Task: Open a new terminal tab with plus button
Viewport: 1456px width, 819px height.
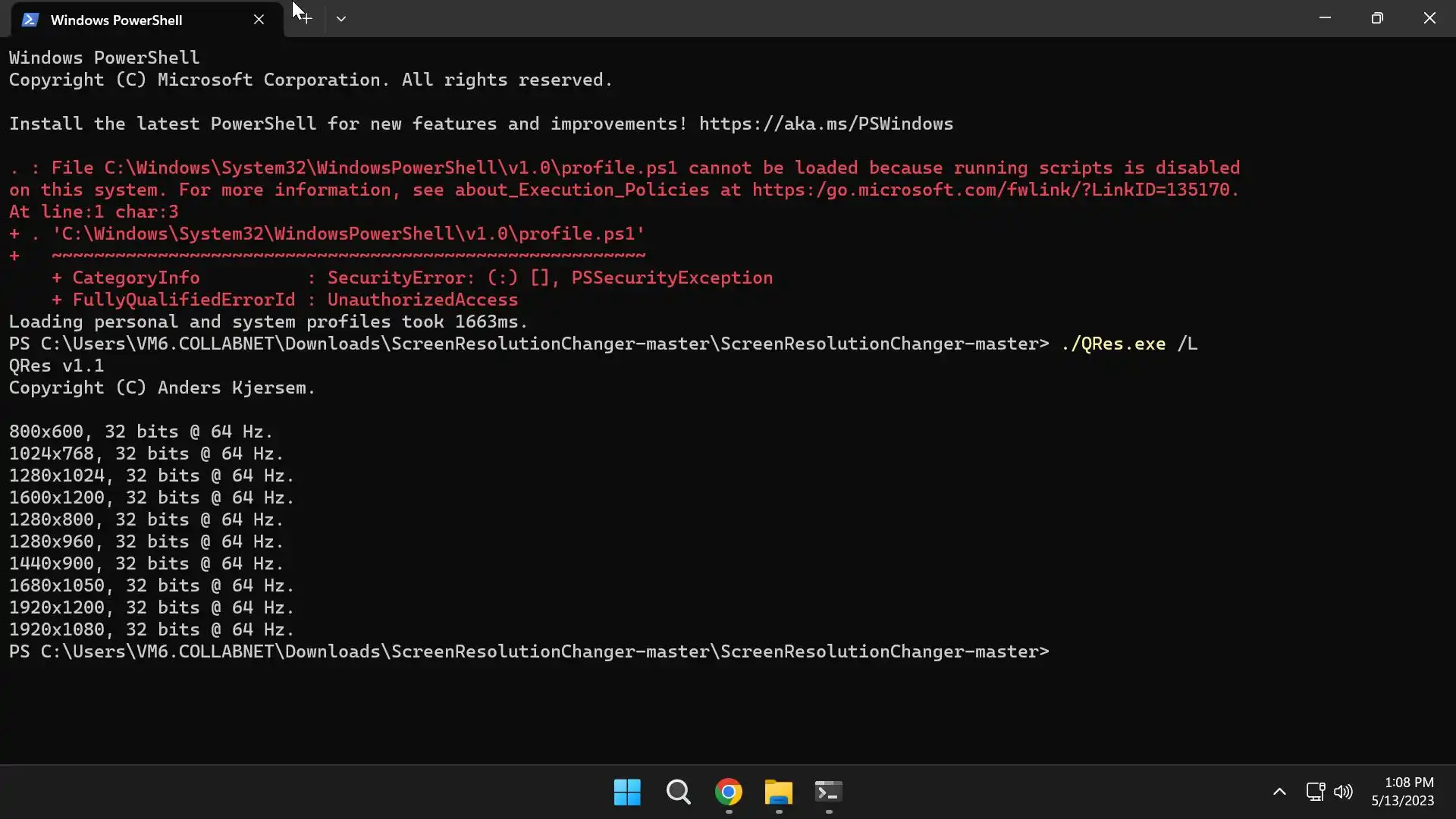Action: pos(305,19)
